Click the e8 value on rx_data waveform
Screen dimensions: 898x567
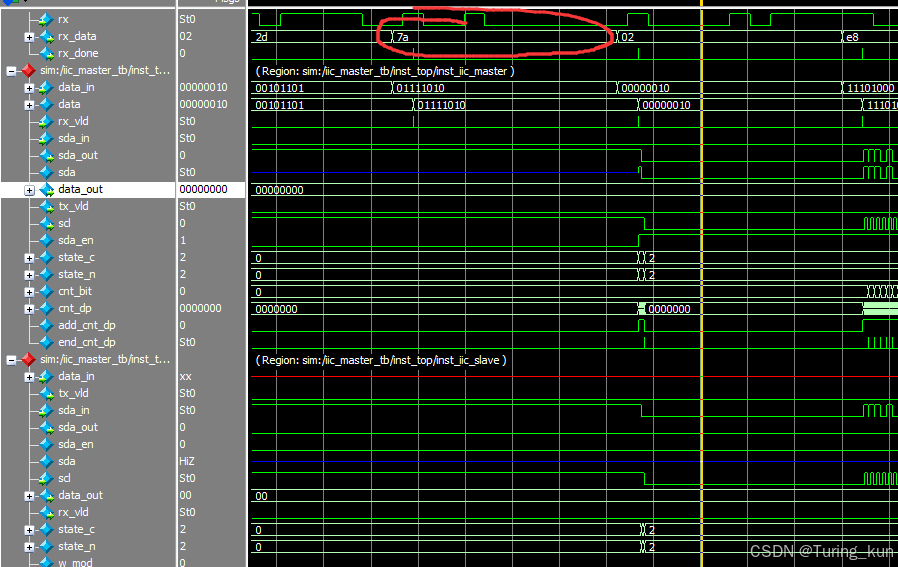click(x=852, y=37)
